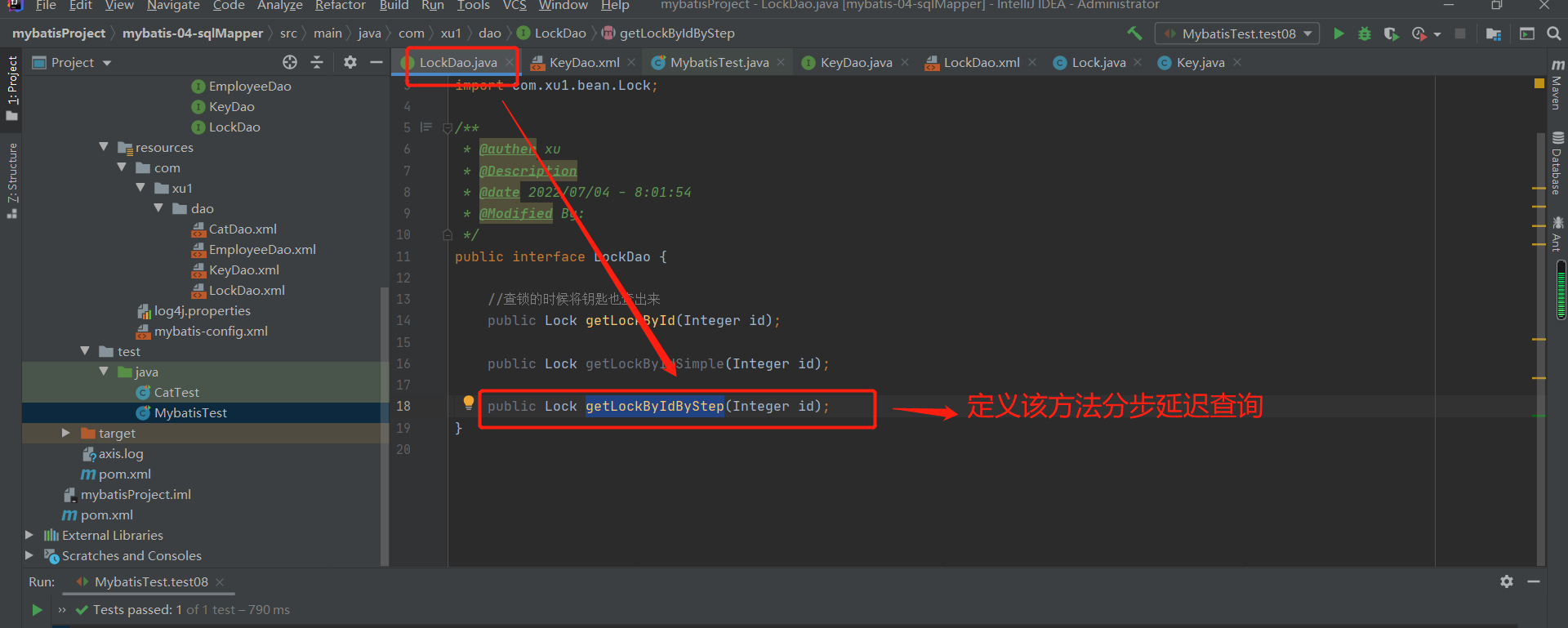Click the Build project hammer icon

pyautogui.click(x=1134, y=33)
